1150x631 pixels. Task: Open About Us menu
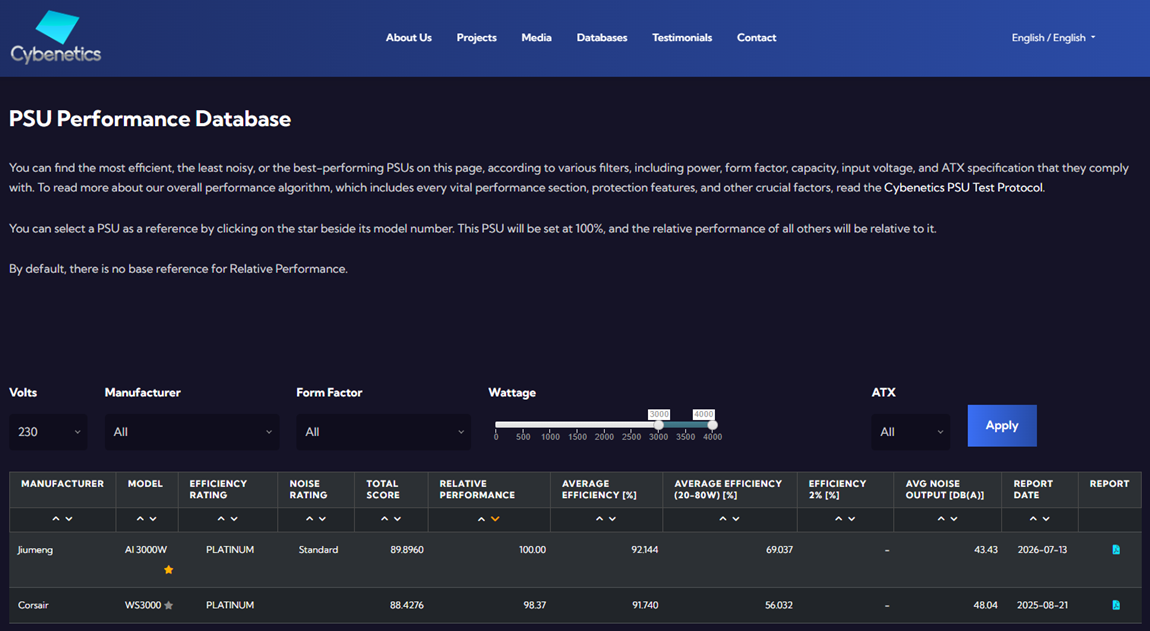pyautogui.click(x=409, y=37)
